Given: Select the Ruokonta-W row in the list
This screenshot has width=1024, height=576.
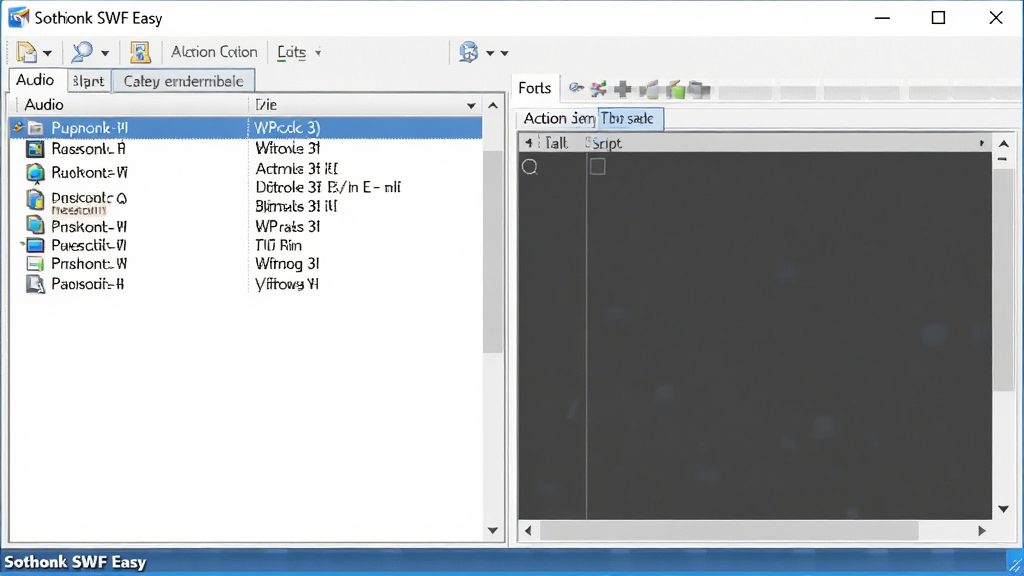Looking at the screenshot, I should (x=246, y=172).
